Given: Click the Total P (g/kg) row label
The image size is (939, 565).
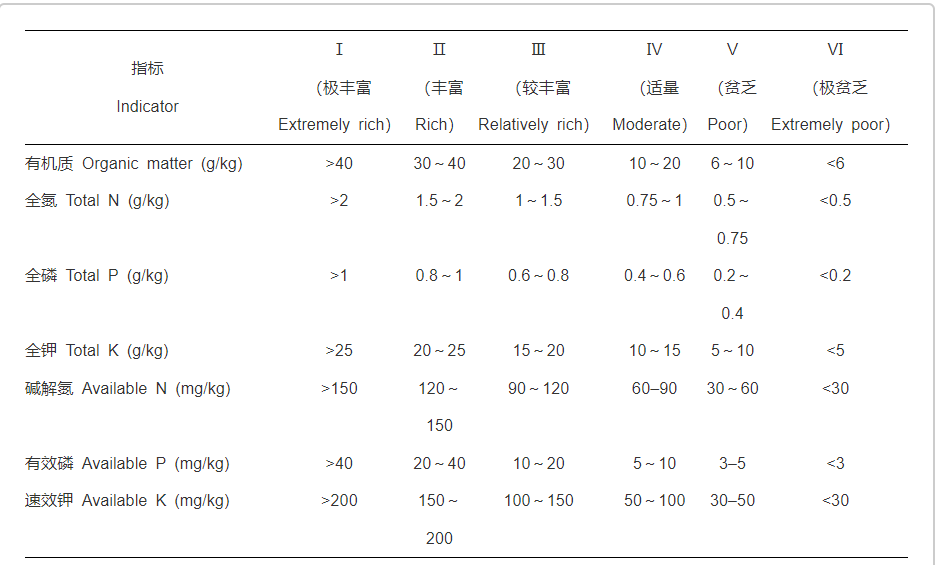Looking at the screenshot, I should 97,276.
